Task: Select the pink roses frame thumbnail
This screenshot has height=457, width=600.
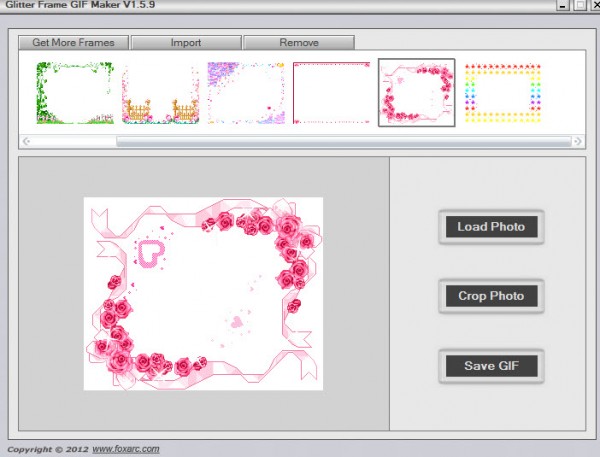Action: coord(417,93)
